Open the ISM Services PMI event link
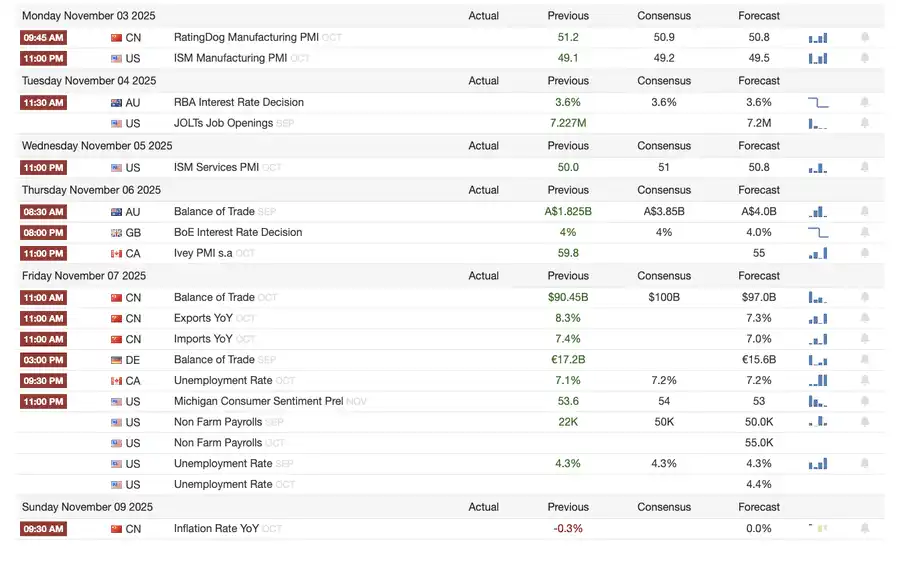Image resolution: width=900 pixels, height=563 pixels. coord(216,168)
